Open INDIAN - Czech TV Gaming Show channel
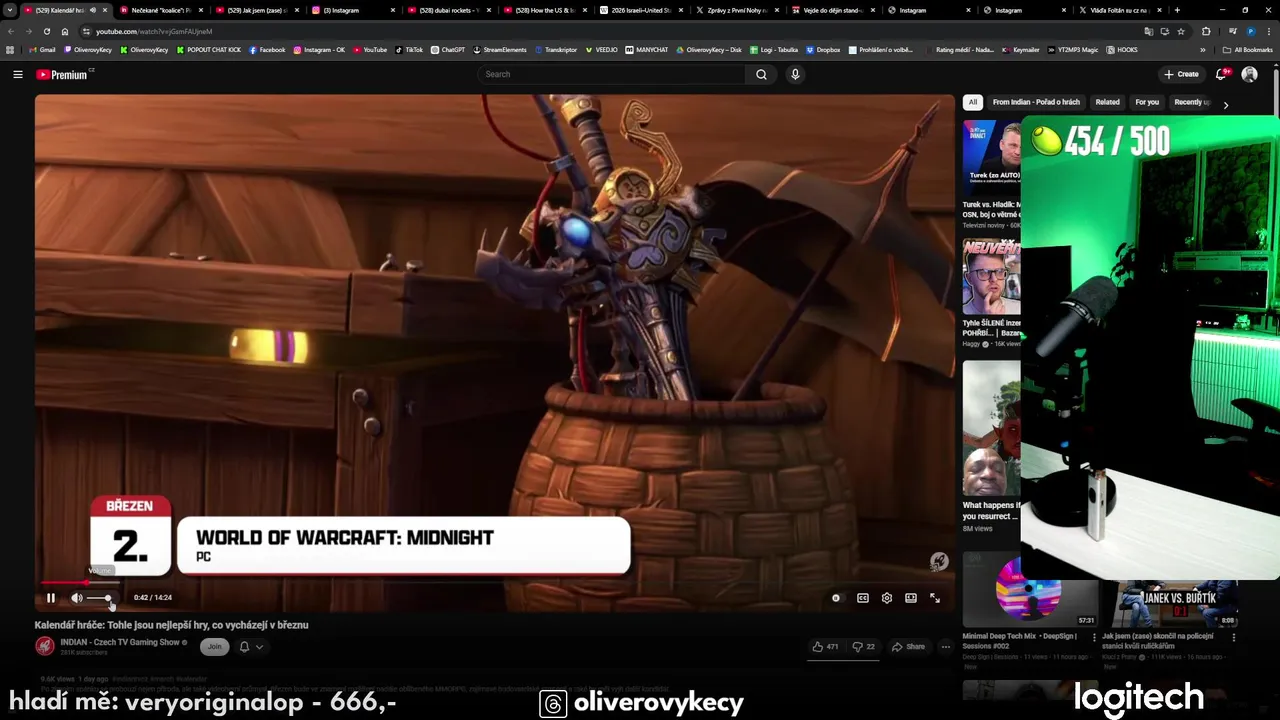Image resolution: width=1280 pixels, height=720 pixels. point(120,642)
